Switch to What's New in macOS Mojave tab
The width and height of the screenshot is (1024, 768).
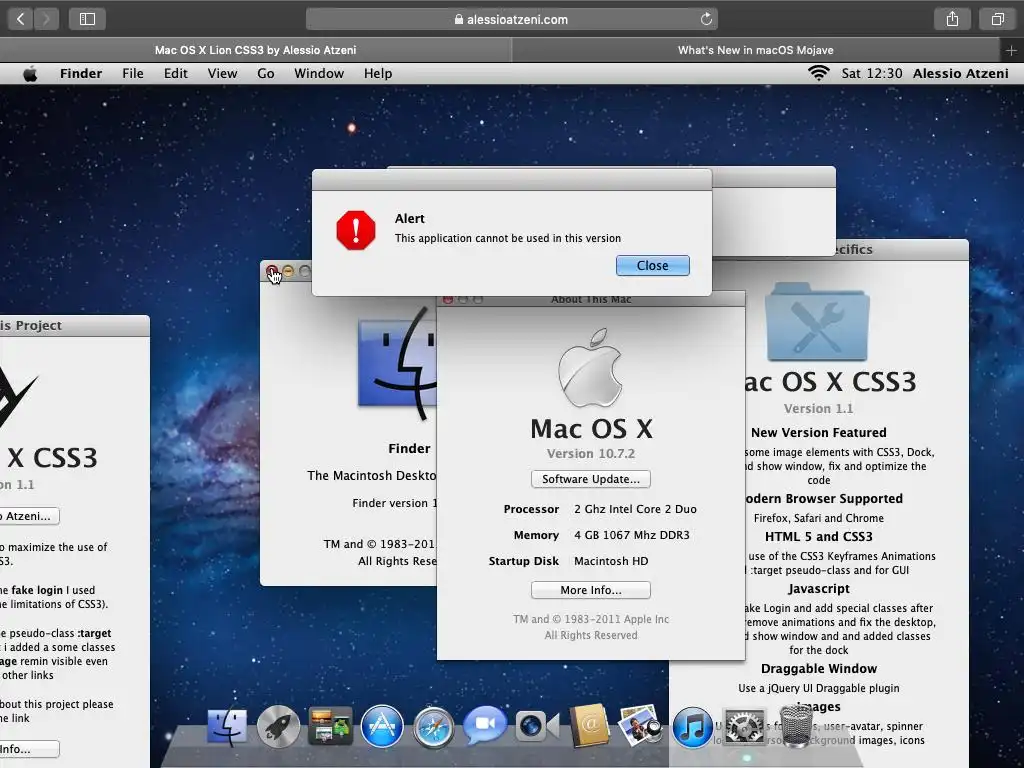coord(756,50)
